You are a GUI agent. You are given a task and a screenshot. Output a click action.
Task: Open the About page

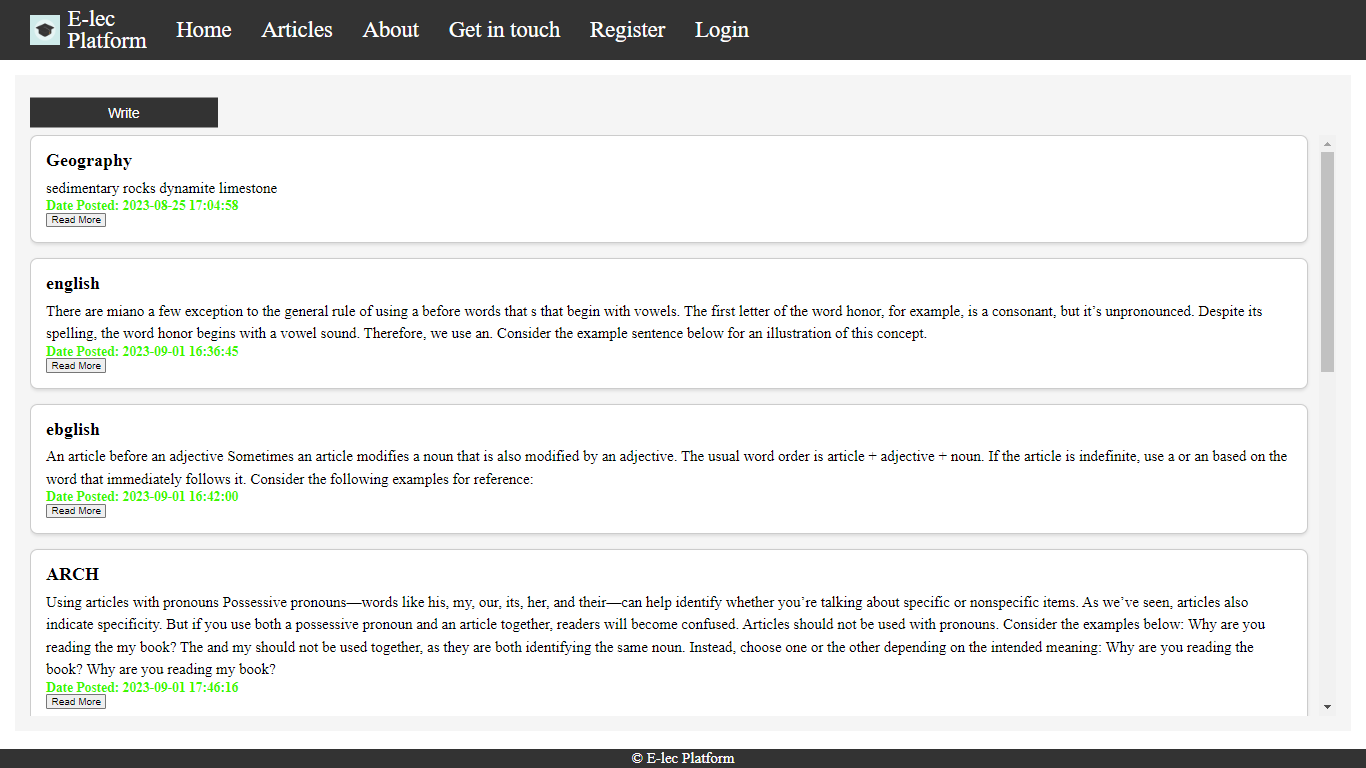pos(390,30)
